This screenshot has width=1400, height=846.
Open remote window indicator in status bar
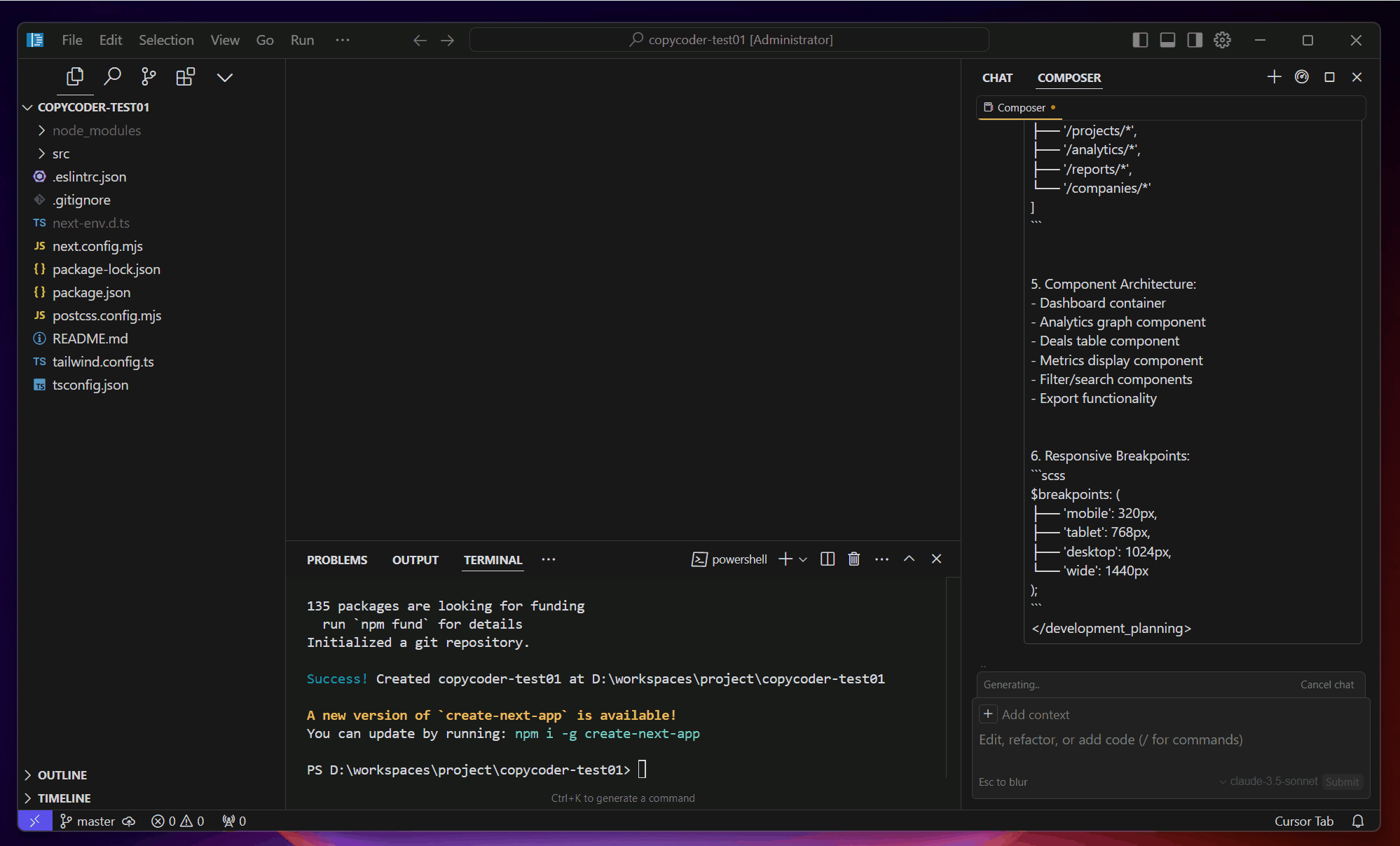click(35, 821)
